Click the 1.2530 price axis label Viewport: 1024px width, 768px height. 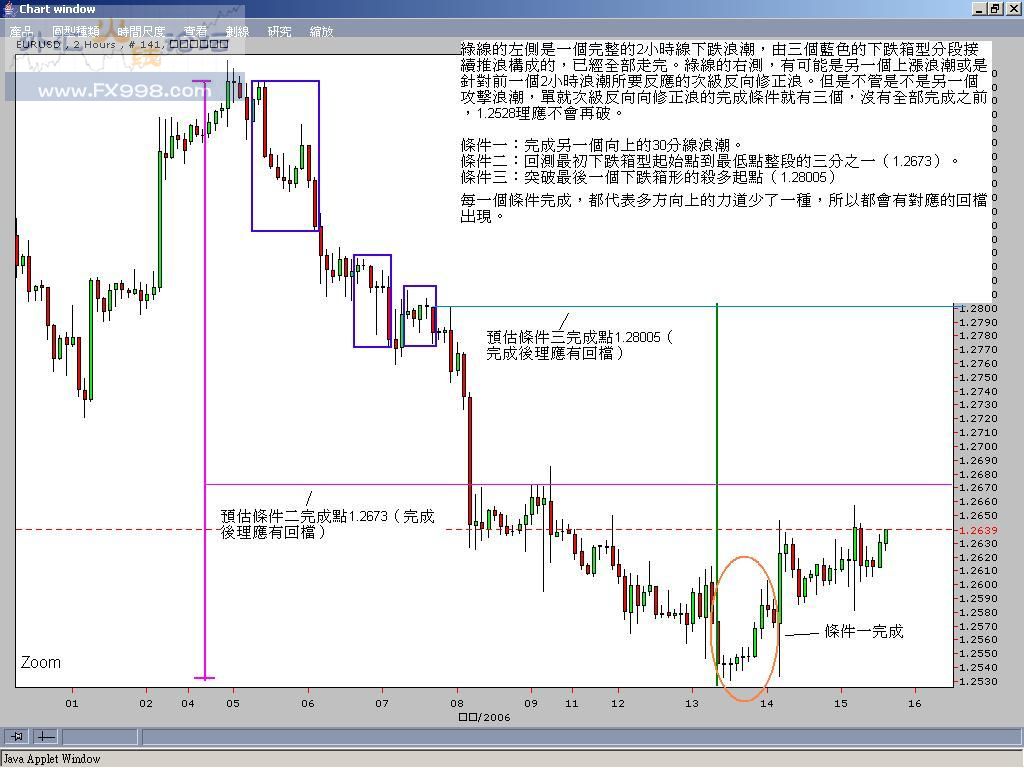pos(978,681)
